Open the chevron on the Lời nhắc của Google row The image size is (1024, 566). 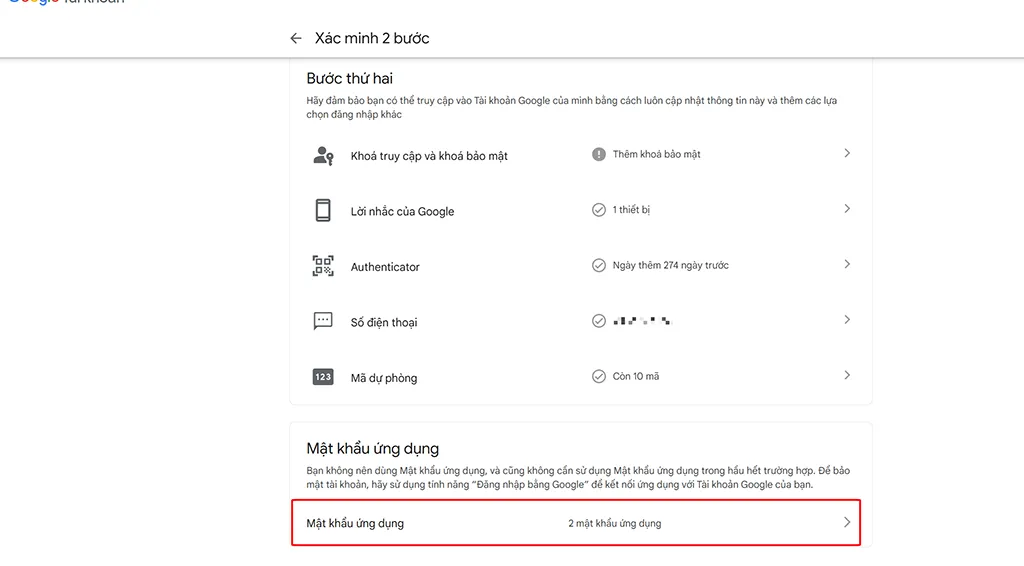(x=847, y=208)
